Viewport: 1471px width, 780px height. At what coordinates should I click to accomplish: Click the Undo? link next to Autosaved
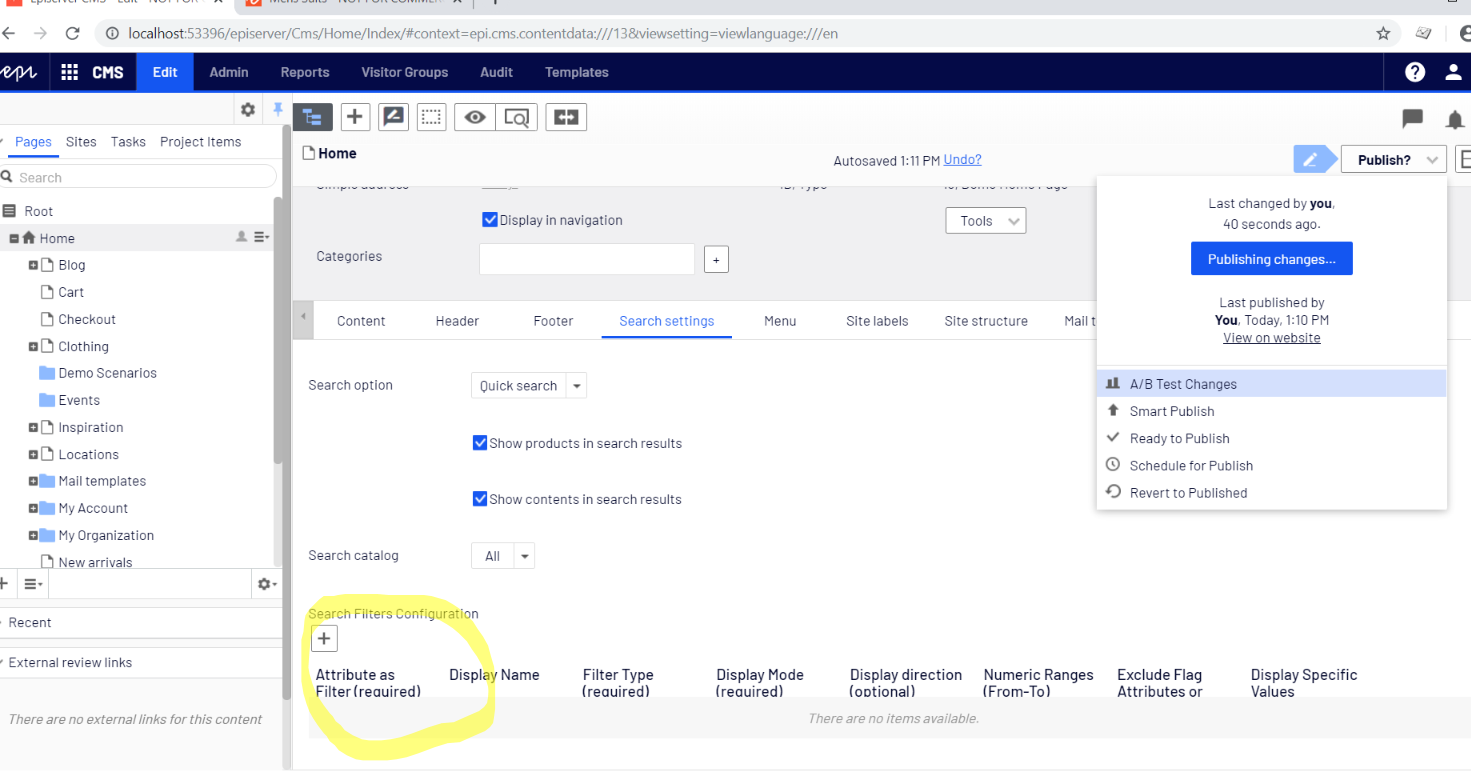point(962,159)
